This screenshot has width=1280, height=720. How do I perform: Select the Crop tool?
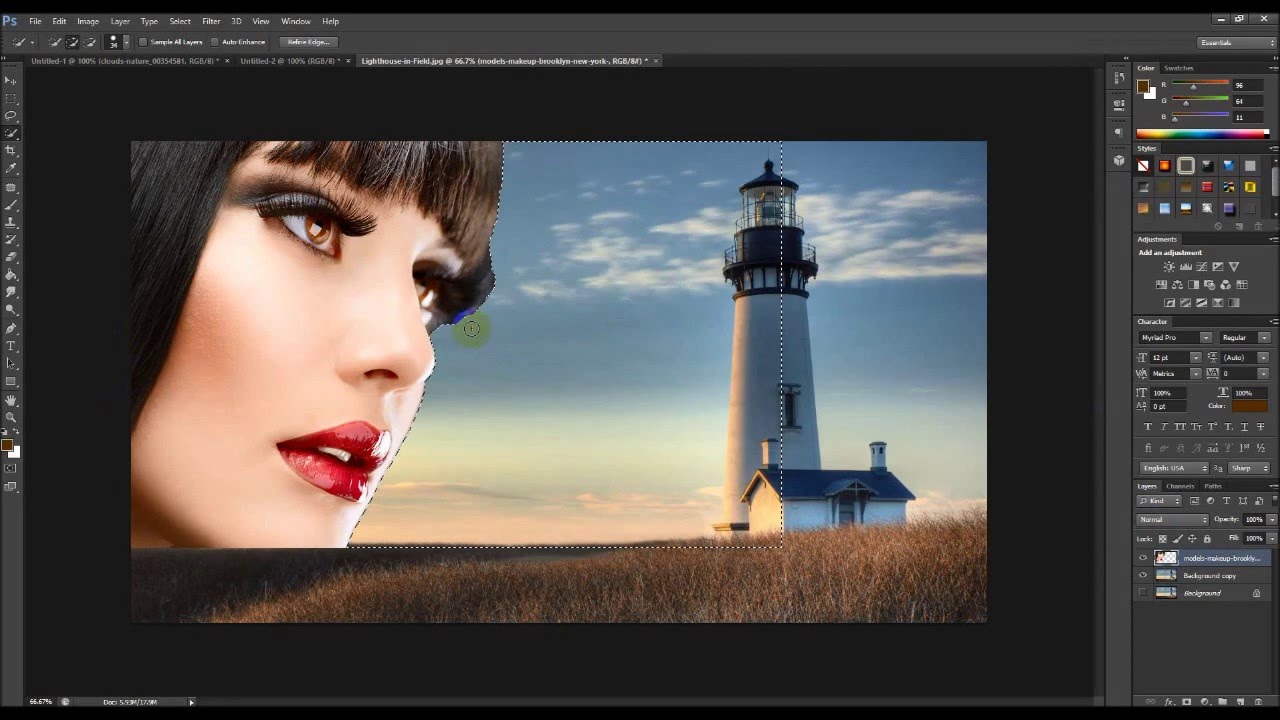(x=11, y=150)
